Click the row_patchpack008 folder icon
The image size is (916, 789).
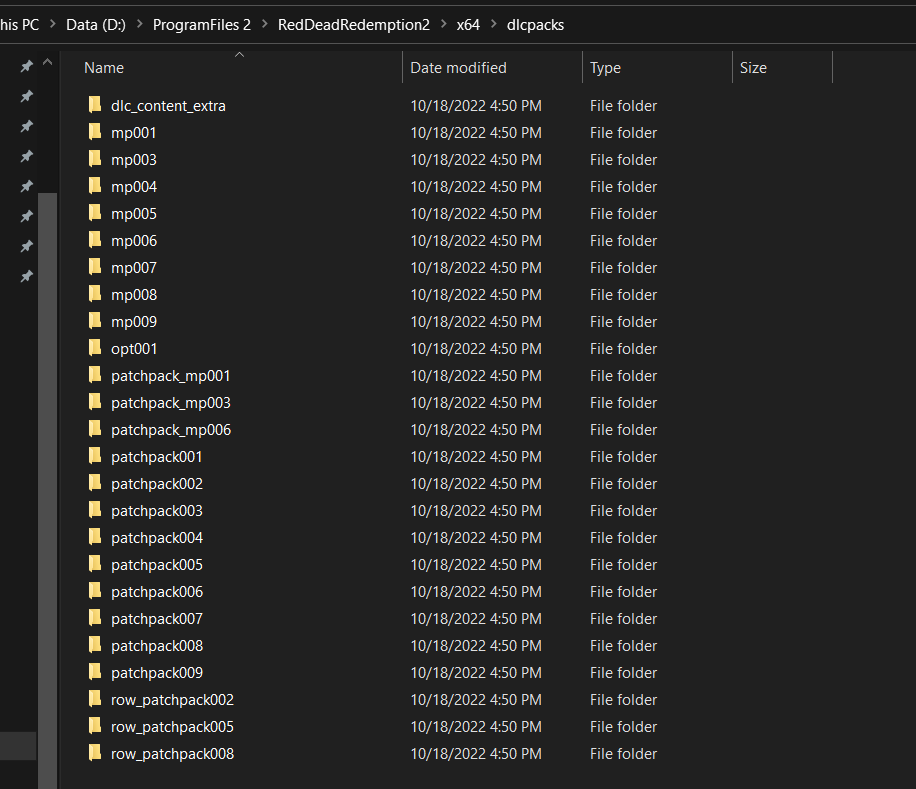95,752
